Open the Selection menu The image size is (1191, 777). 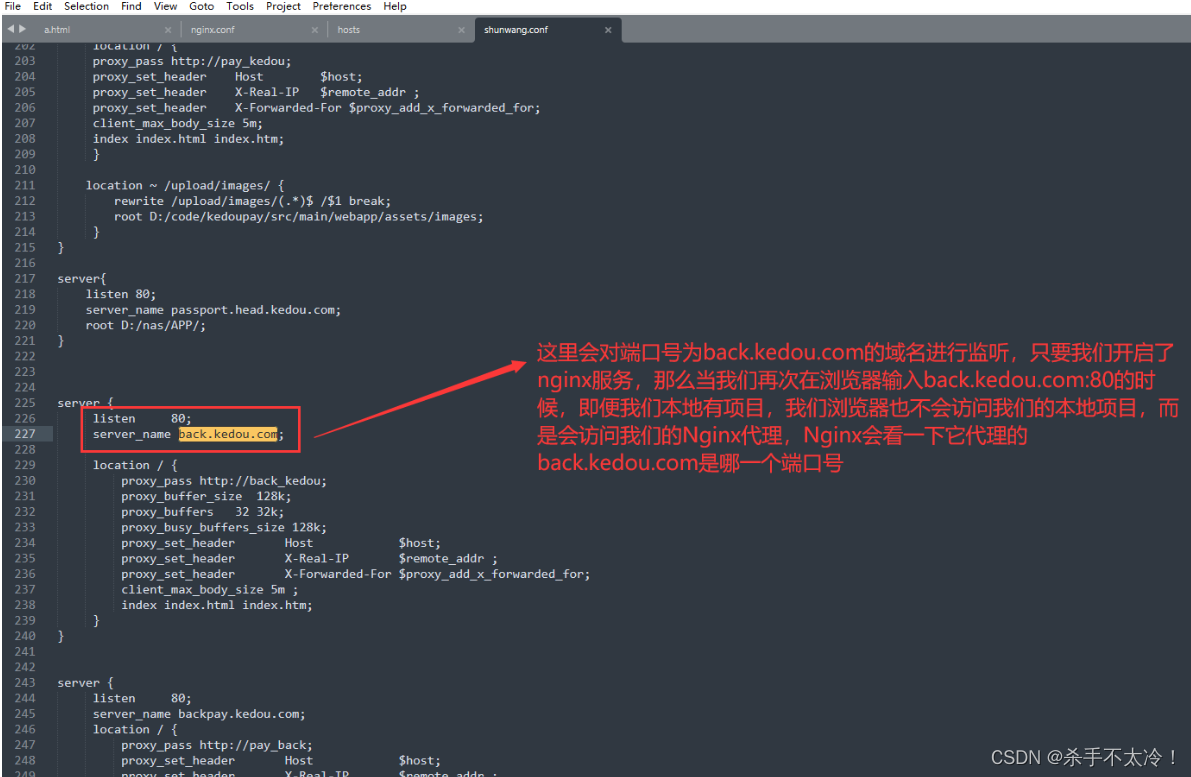point(86,6)
